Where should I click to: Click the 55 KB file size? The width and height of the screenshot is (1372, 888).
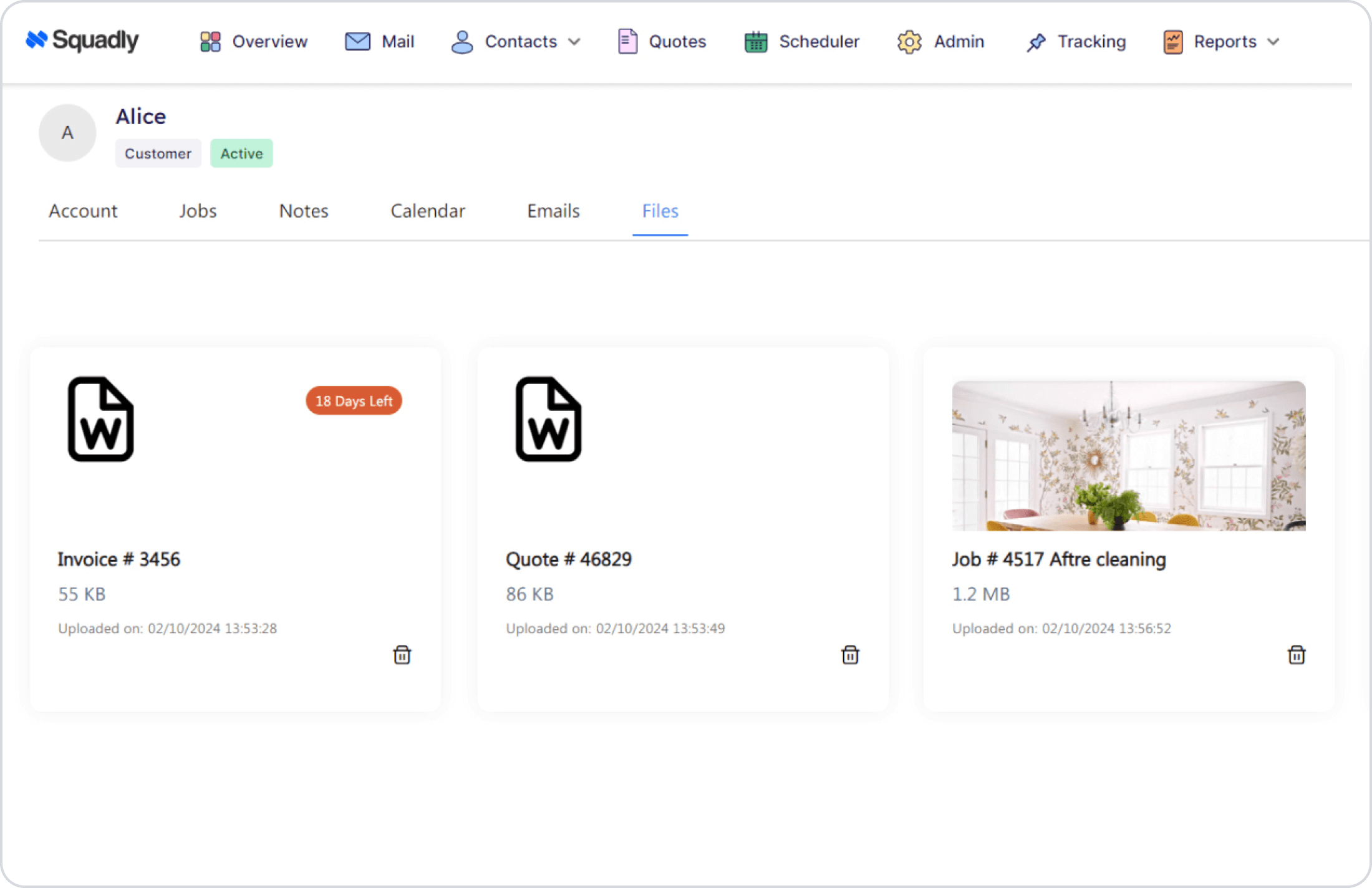click(82, 594)
